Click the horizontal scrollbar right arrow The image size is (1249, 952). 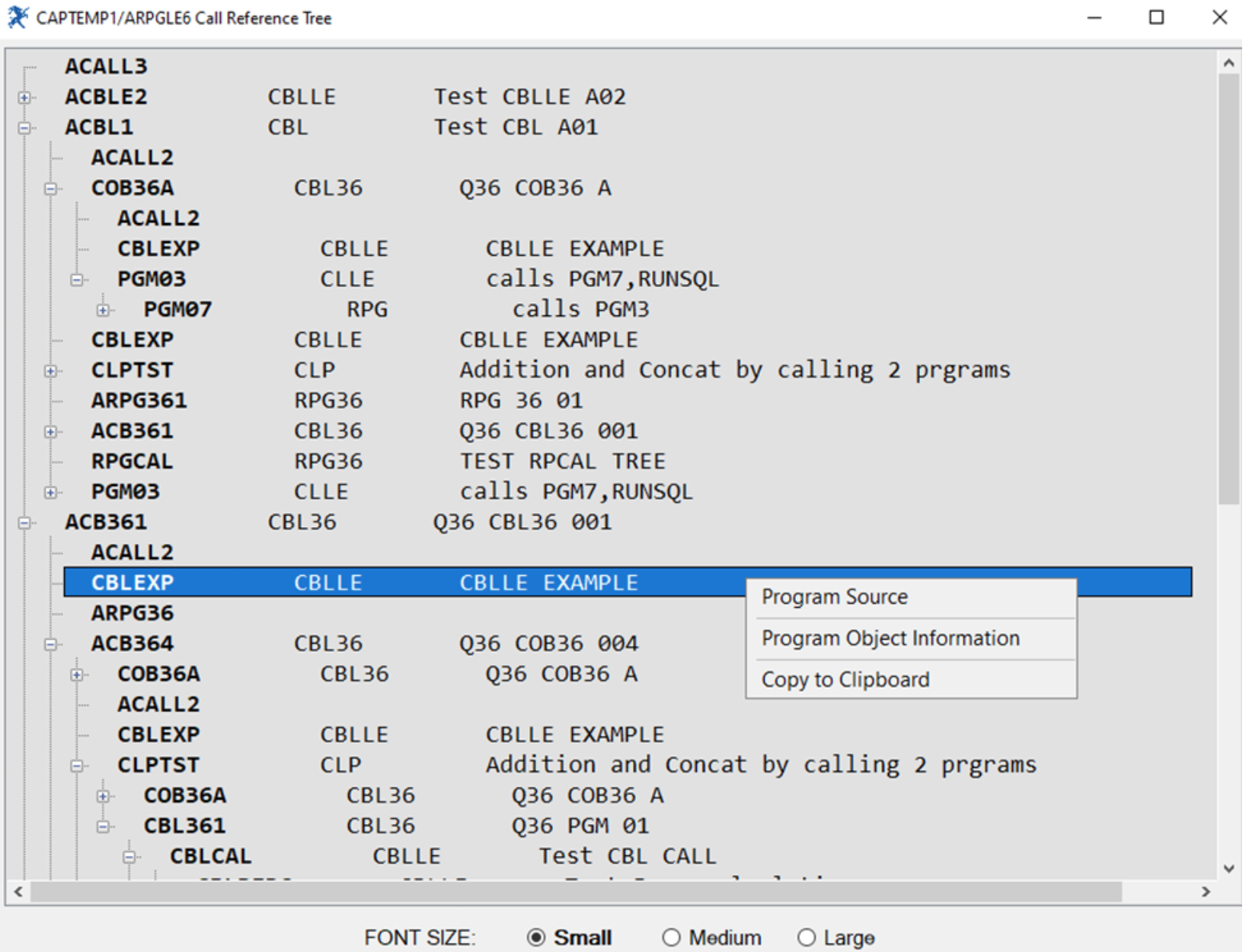click(x=1206, y=891)
